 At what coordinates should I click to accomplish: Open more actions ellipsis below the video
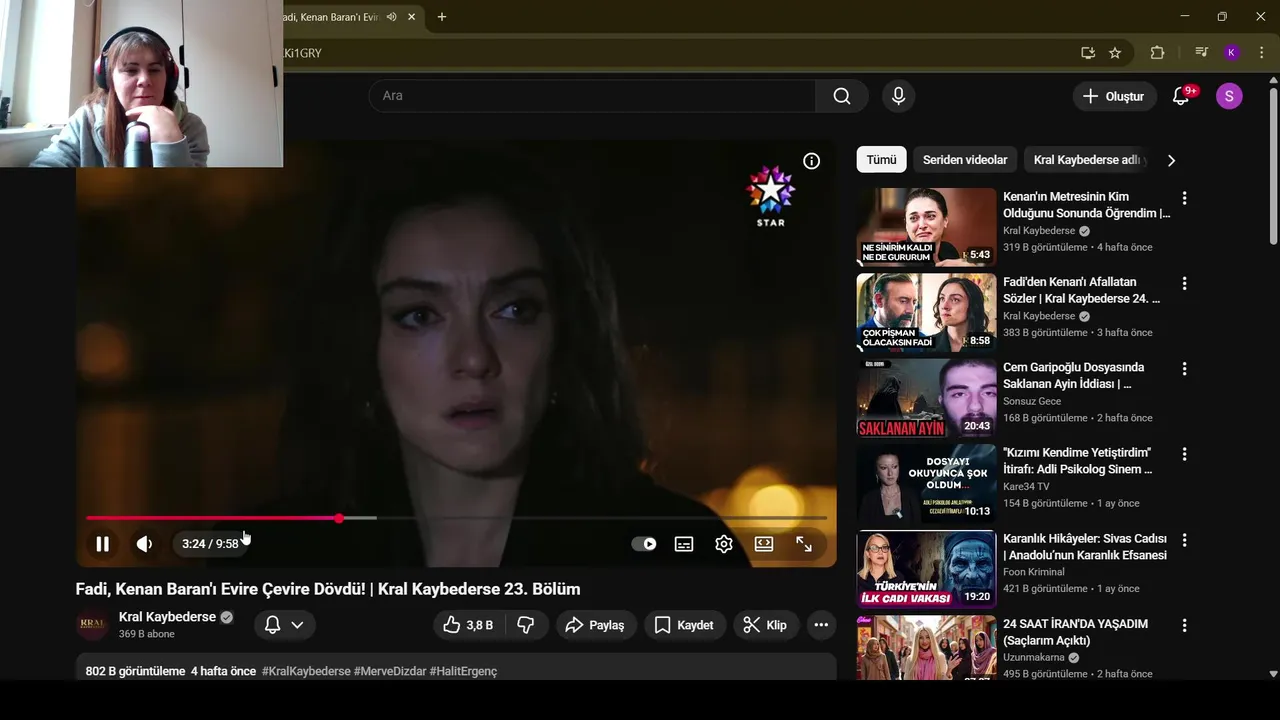pos(821,625)
